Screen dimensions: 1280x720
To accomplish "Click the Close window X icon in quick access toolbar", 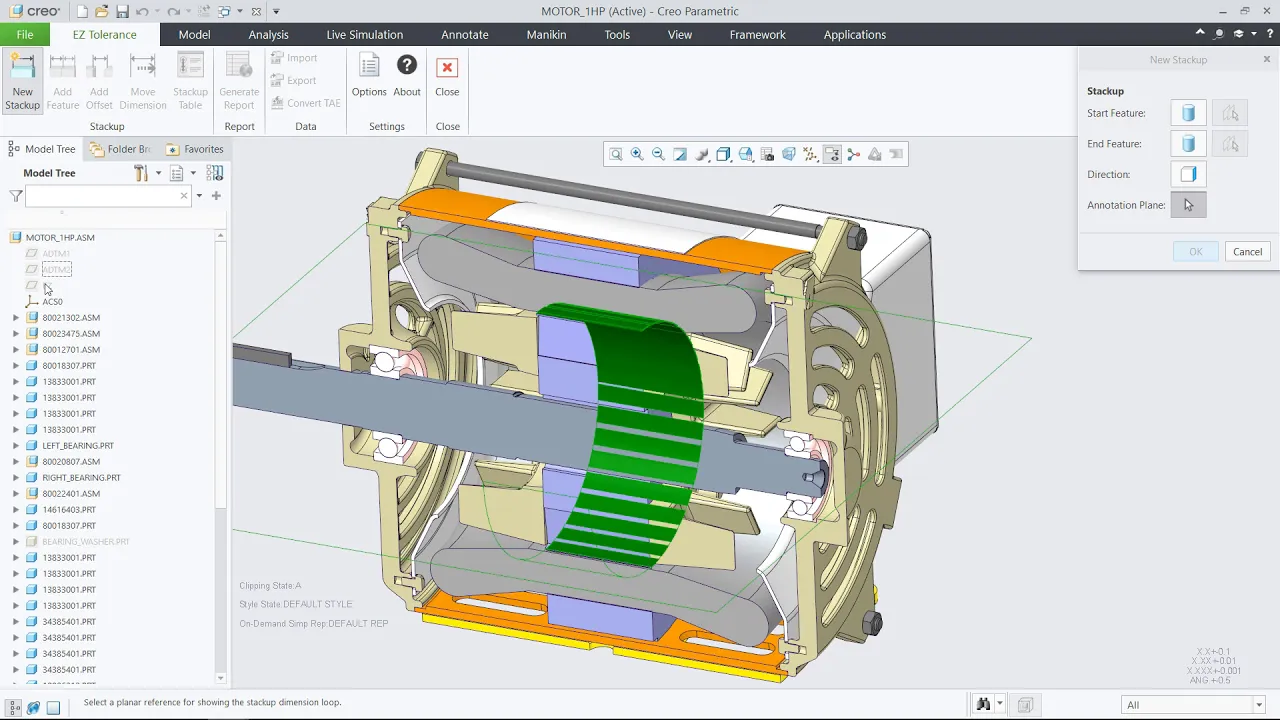I will 257,12.
